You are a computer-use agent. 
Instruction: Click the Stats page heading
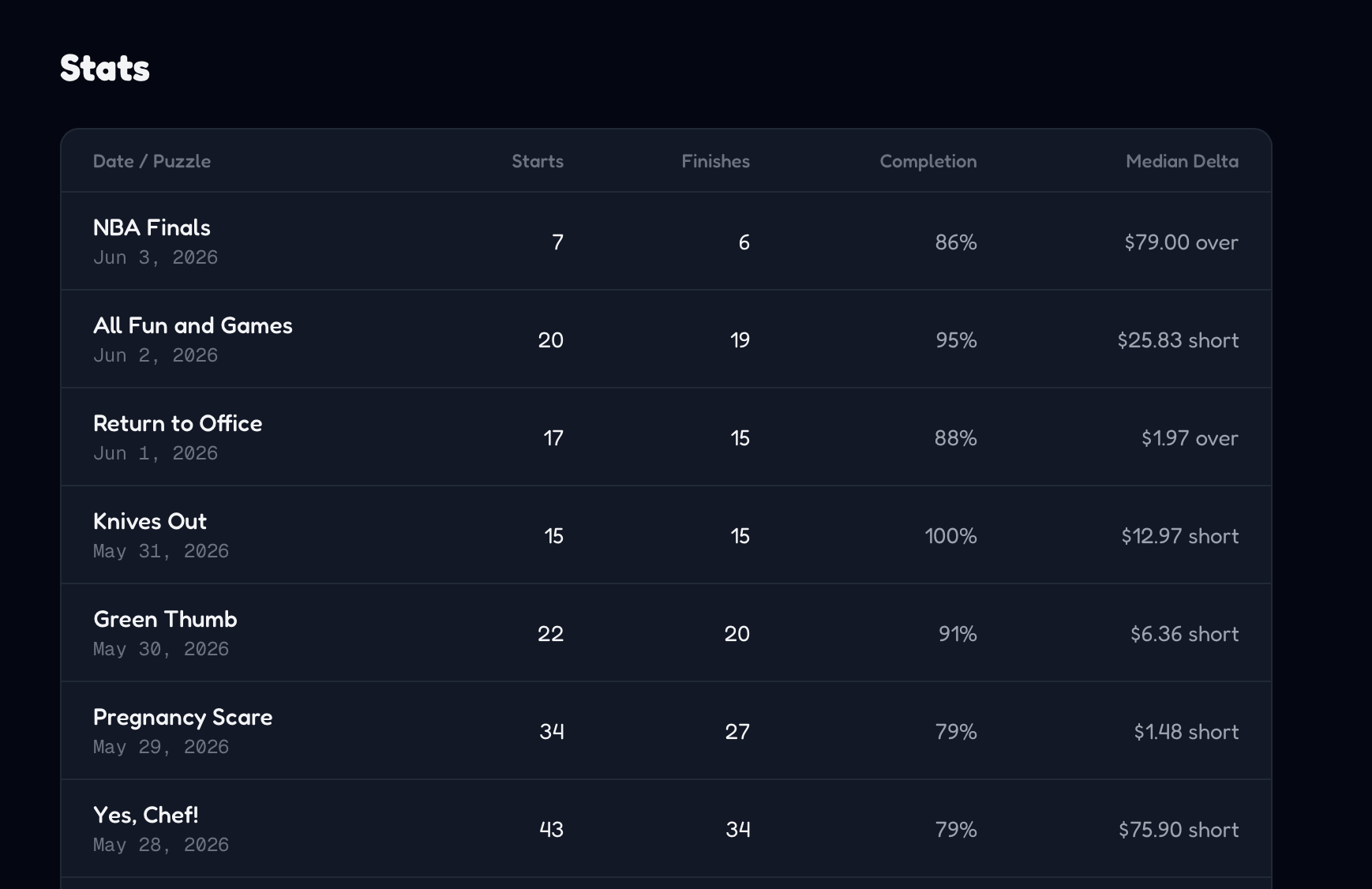click(105, 68)
